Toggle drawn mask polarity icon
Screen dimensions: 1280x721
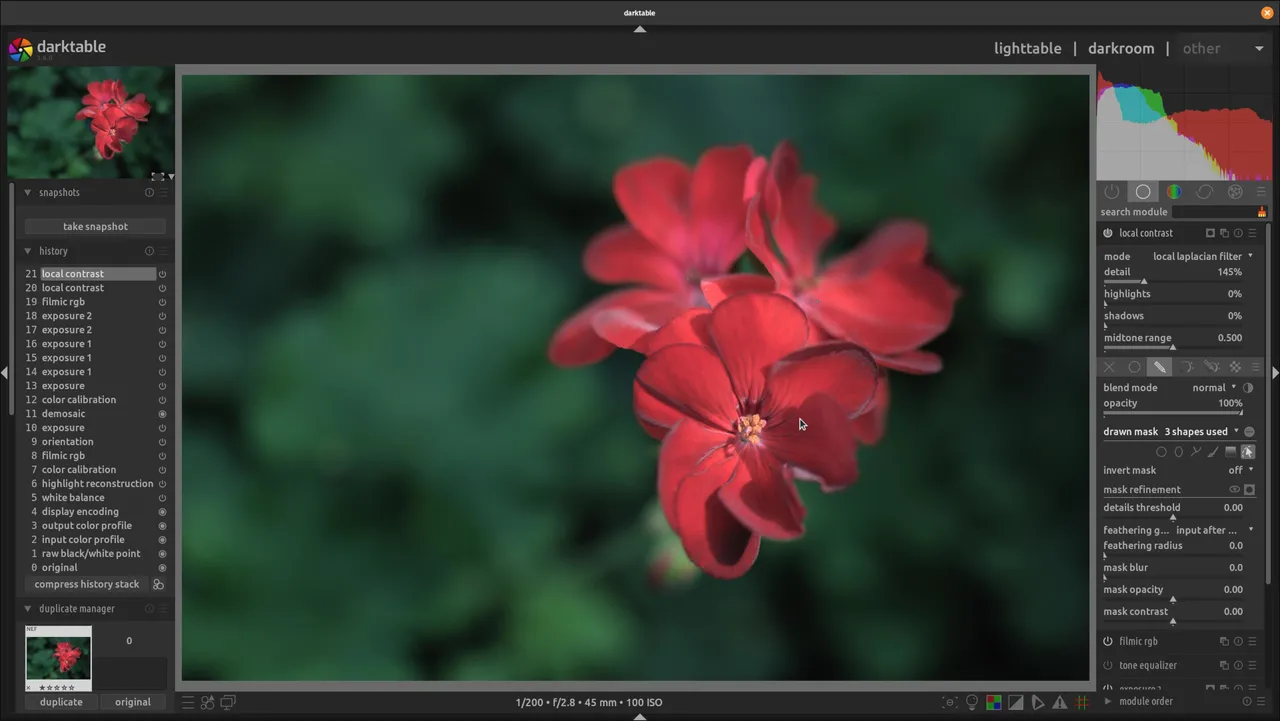pos(1249,432)
